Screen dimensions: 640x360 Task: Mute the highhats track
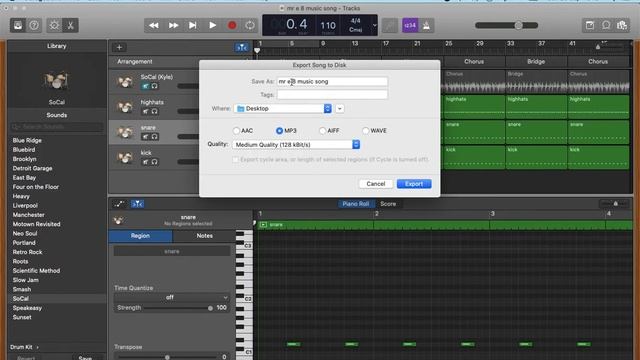point(145,111)
